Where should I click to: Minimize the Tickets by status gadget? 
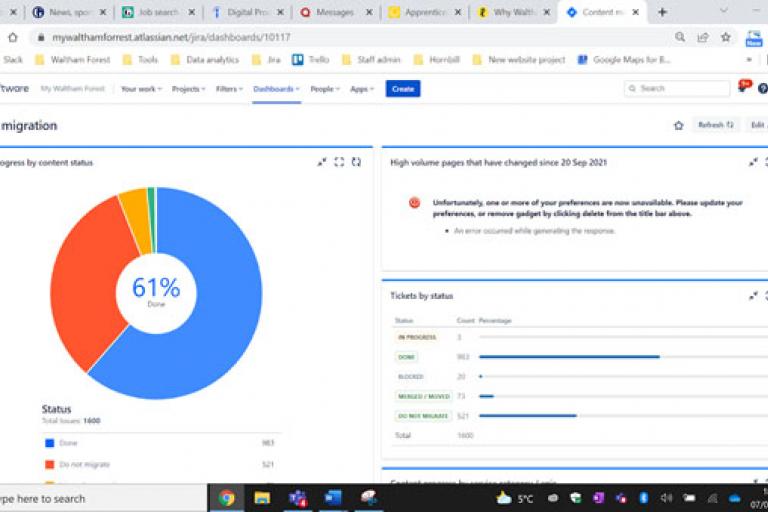coord(753,296)
